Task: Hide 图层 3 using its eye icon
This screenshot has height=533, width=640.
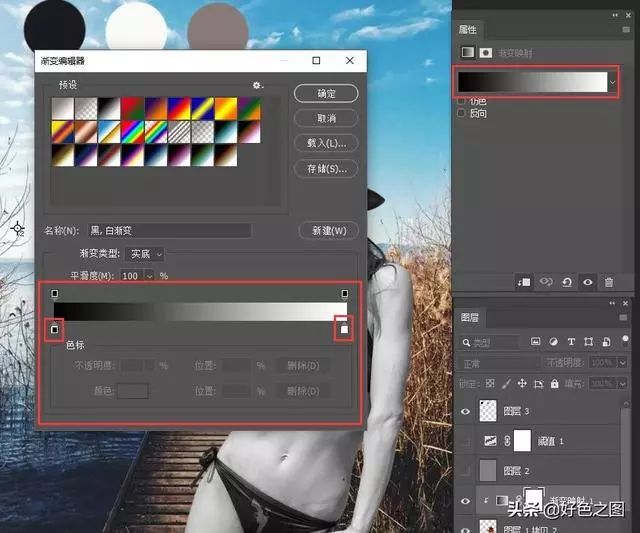Action: click(465, 409)
